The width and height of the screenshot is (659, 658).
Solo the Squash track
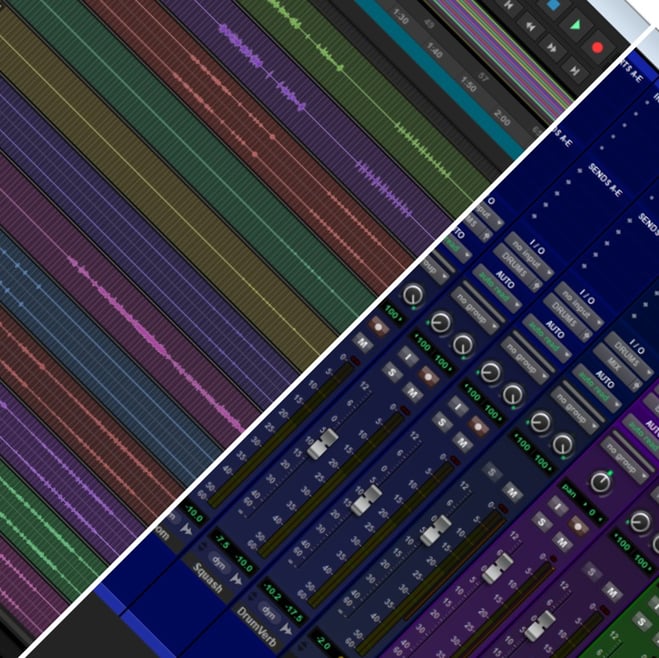(x=392, y=372)
